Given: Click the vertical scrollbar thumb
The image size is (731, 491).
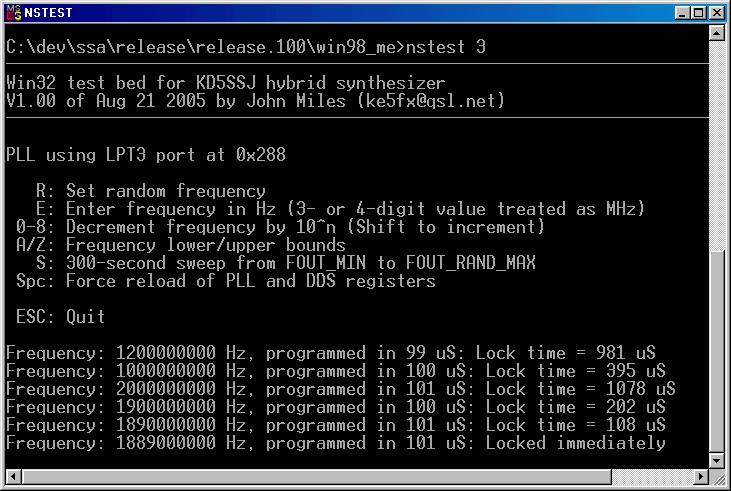Looking at the screenshot, I should coord(717,351).
